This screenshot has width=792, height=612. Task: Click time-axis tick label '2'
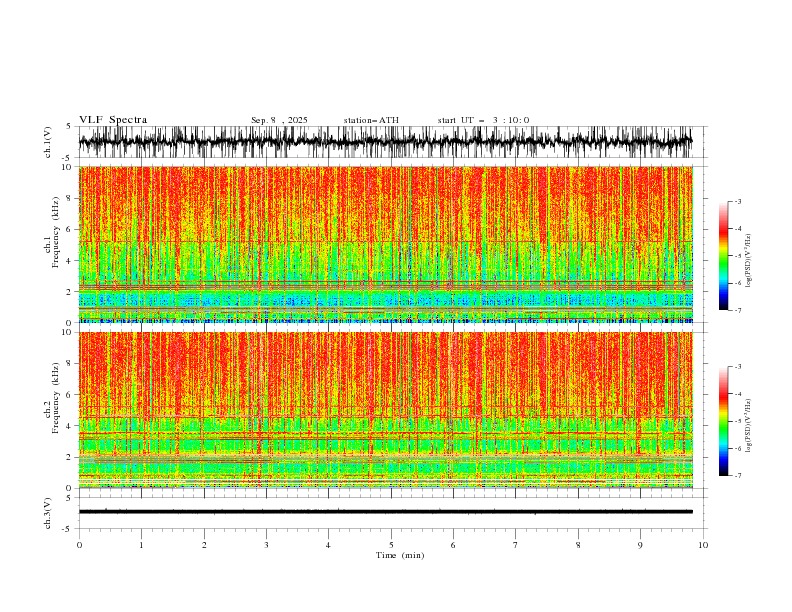[204, 545]
